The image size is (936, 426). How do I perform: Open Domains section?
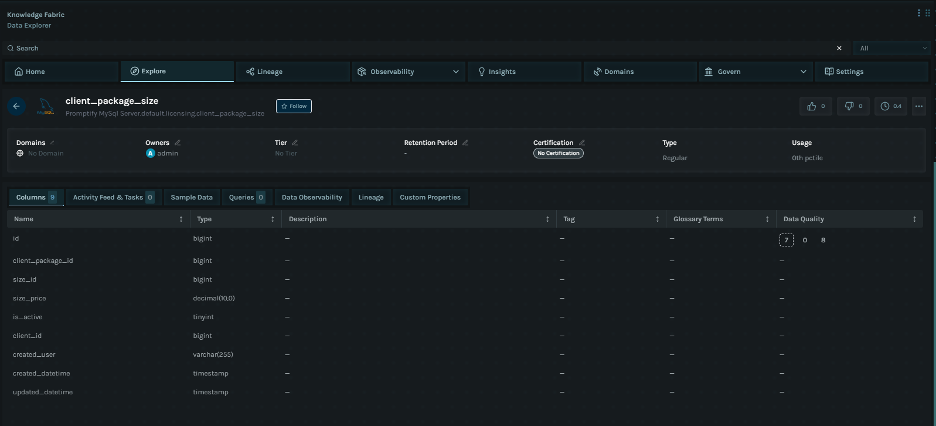coord(640,72)
